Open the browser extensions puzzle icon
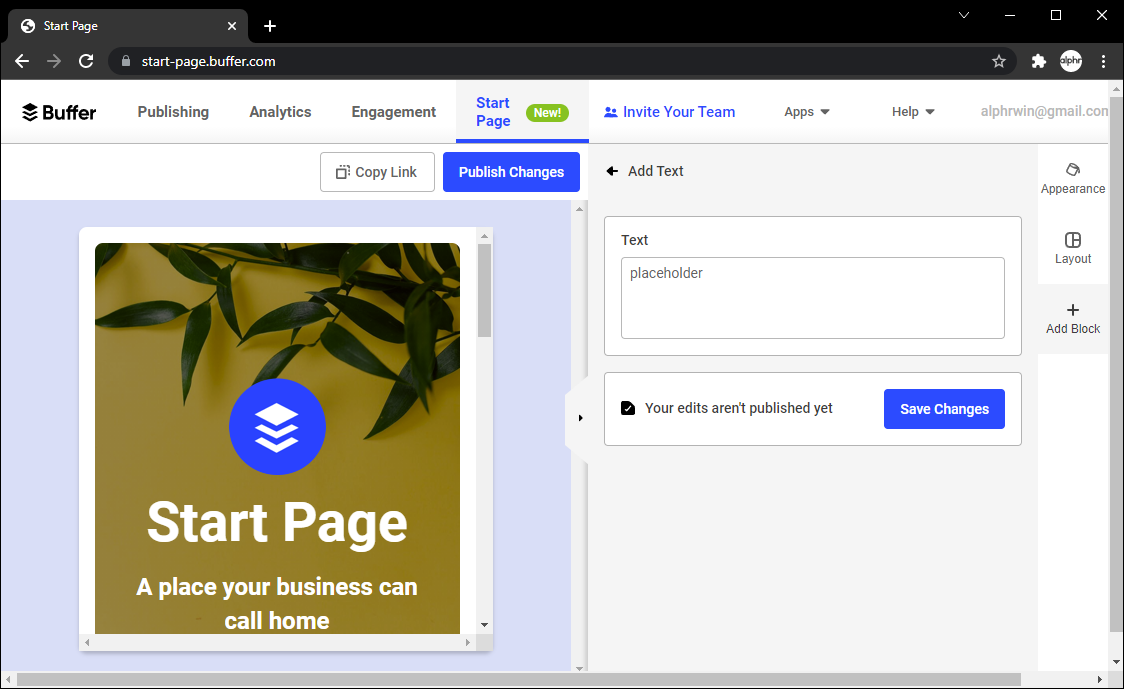Screen dimensions: 1124x689 tap(1038, 61)
